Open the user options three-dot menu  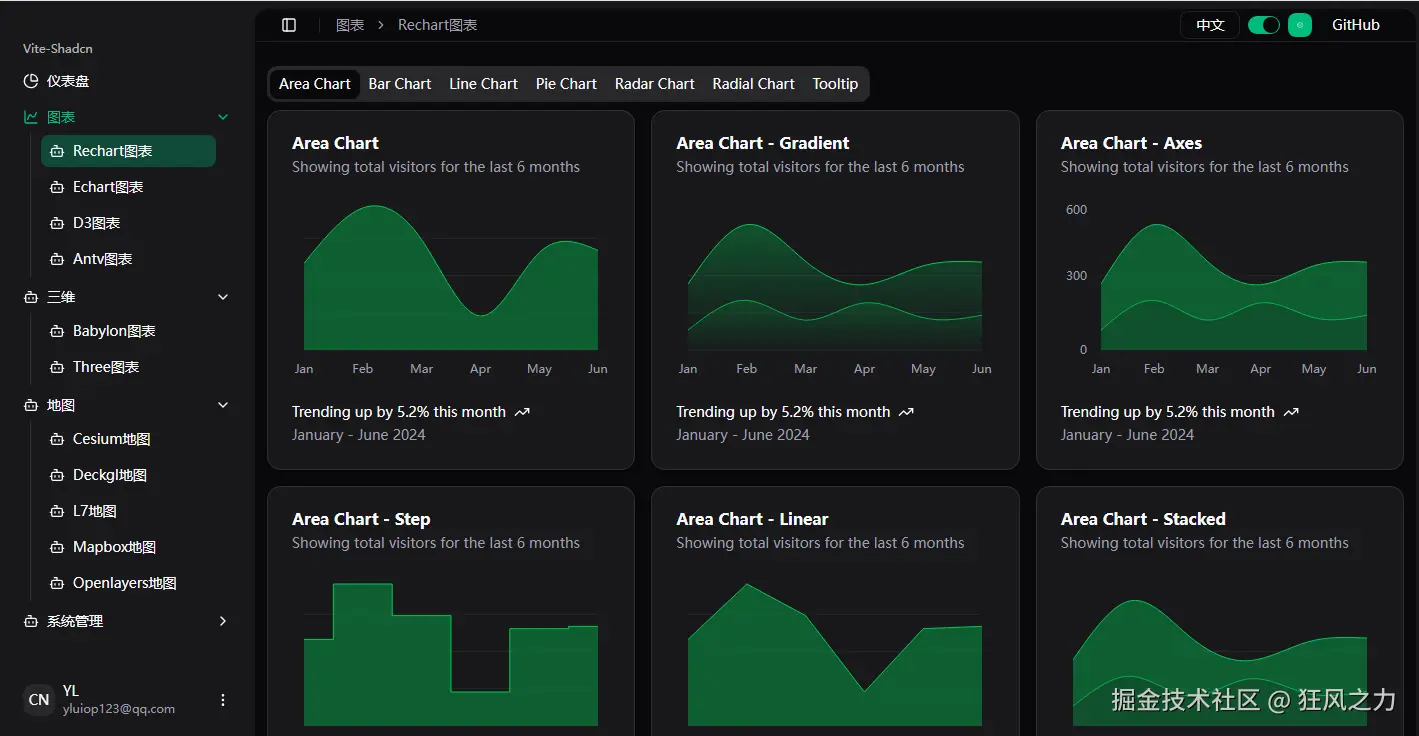(x=223, y=700)
